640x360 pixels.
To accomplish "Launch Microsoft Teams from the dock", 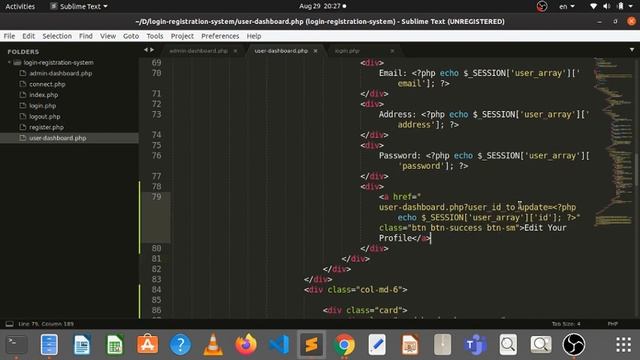I will [475, 345].
